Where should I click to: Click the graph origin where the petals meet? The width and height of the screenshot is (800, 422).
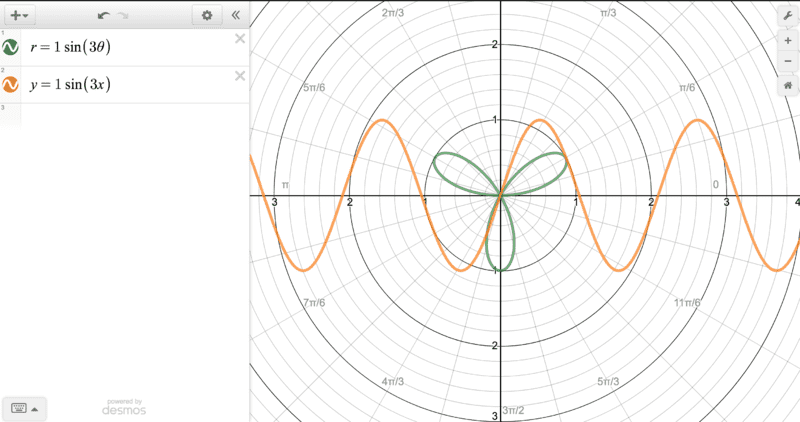tap(499, 196)
